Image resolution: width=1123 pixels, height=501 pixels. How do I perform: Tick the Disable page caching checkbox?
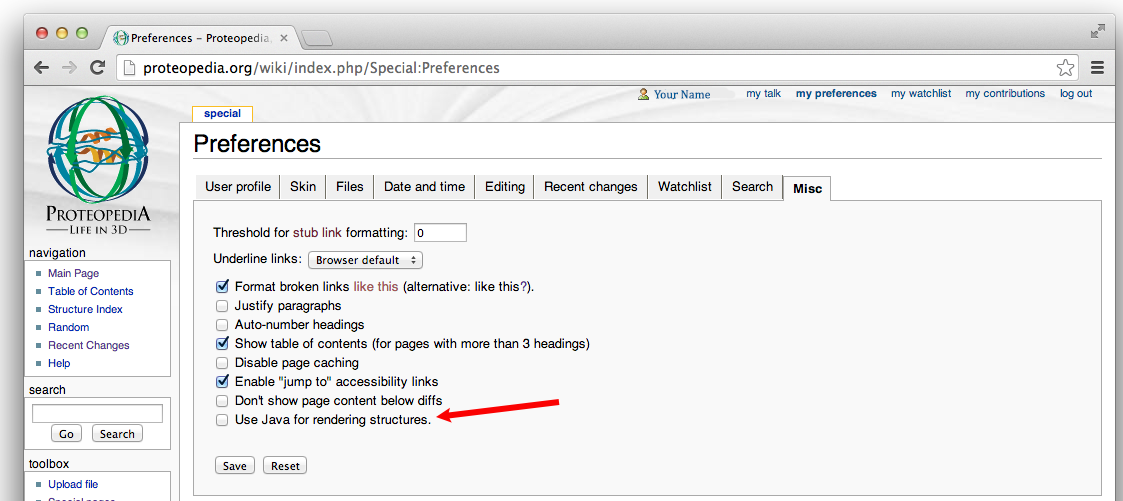[x=222, y=363]
